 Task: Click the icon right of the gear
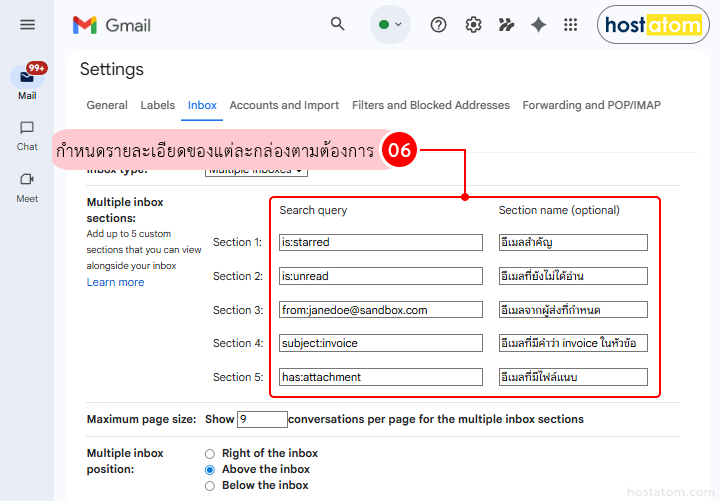click(x=506, y=24)
